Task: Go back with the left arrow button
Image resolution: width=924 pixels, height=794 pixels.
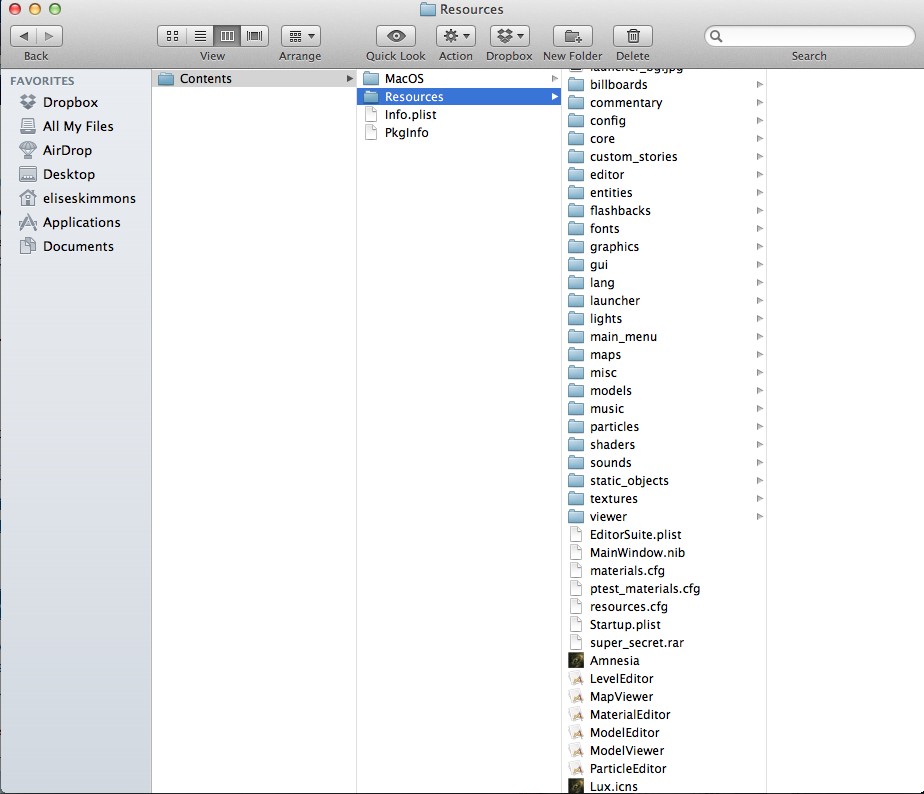Action: tap(25, 36)
